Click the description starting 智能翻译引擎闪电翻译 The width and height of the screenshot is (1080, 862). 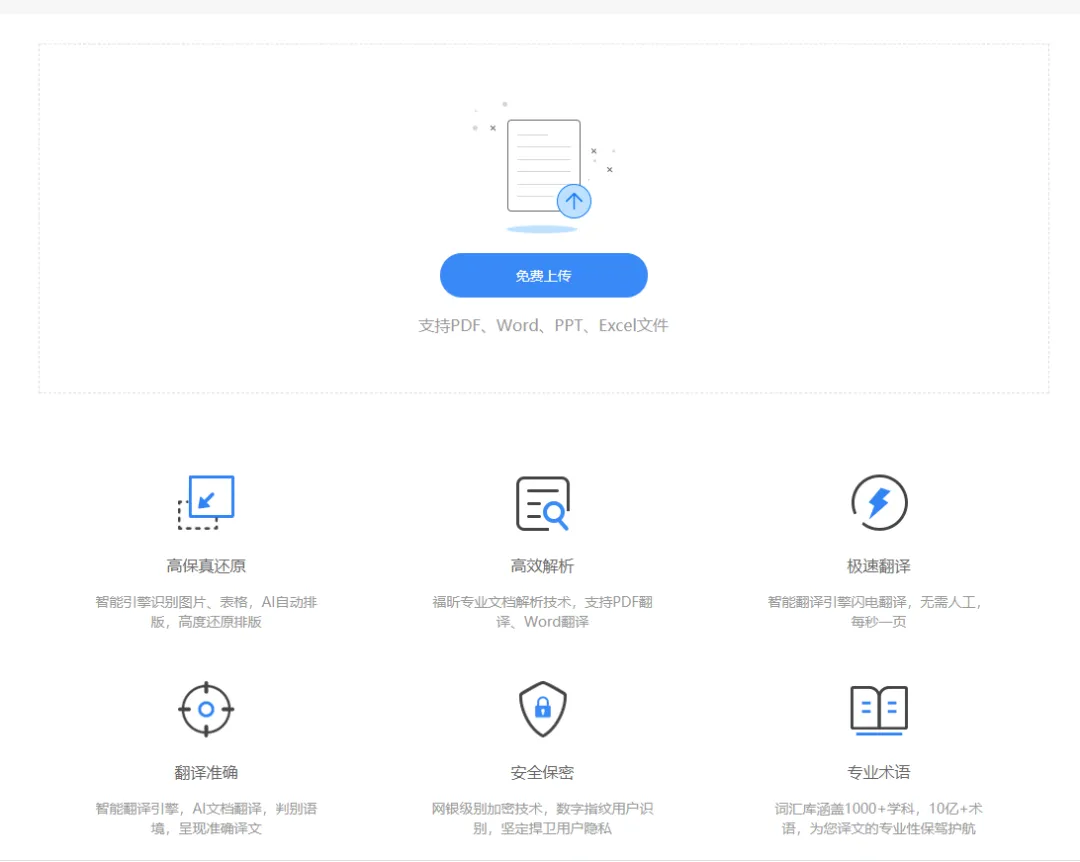(875, 612)
